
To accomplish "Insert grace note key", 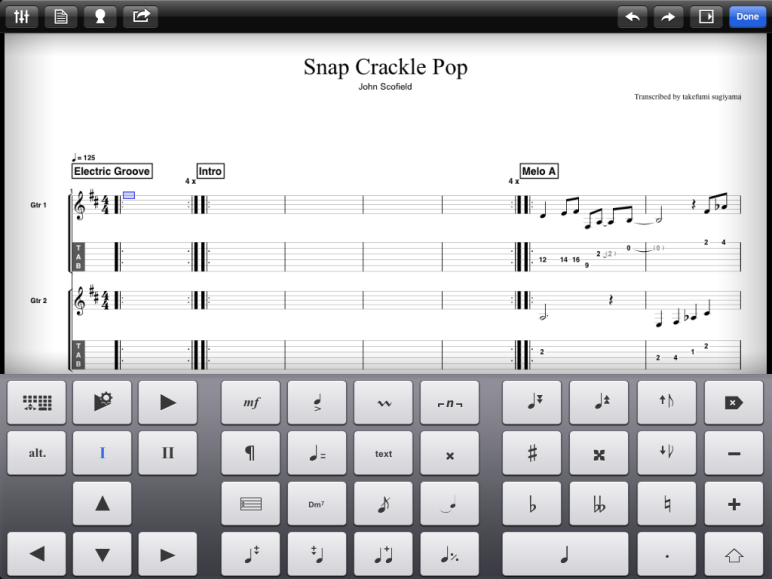I will pos(384,504).
